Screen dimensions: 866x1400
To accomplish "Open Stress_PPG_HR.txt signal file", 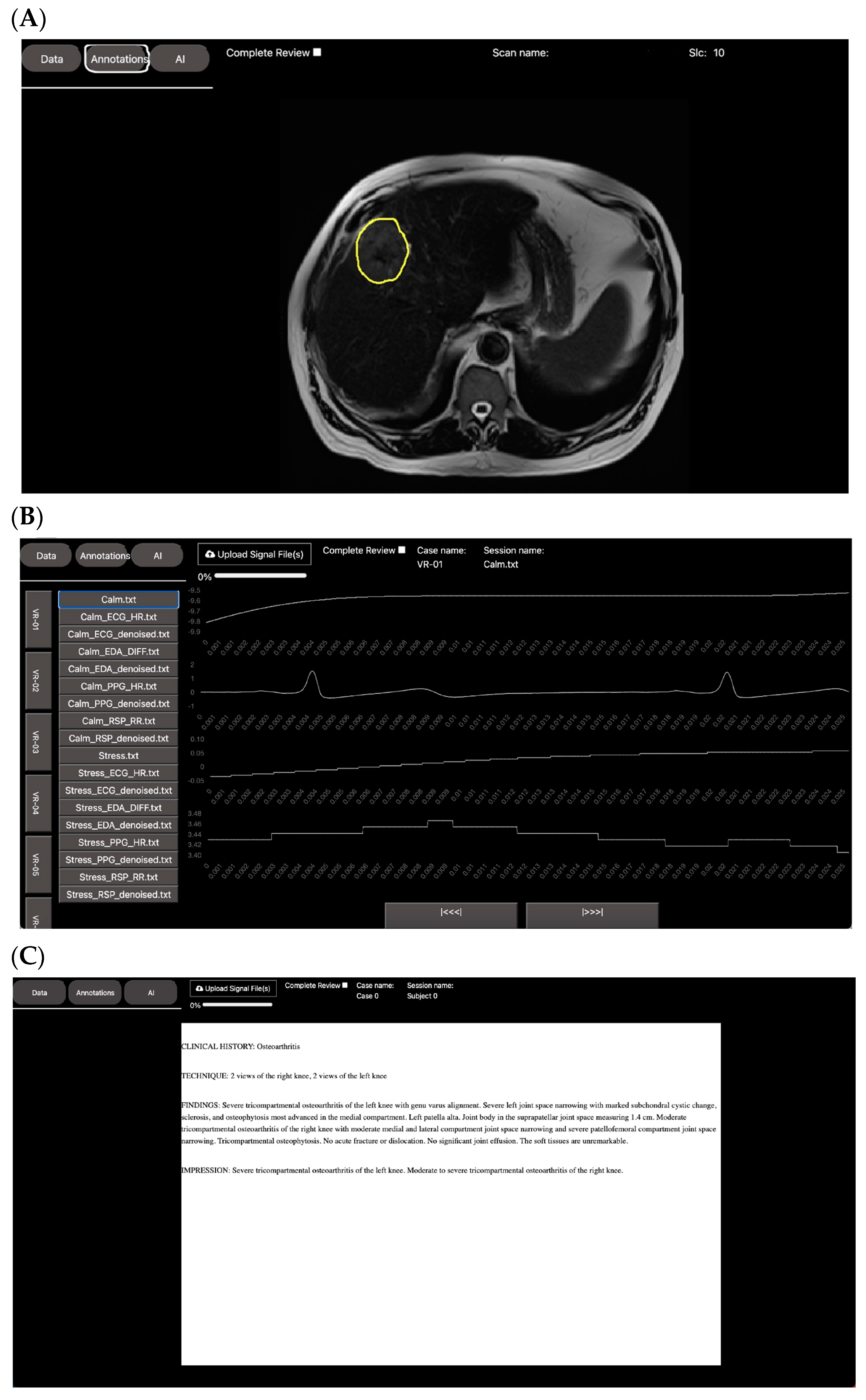I will pyautogui.click(x=118, y=842).
